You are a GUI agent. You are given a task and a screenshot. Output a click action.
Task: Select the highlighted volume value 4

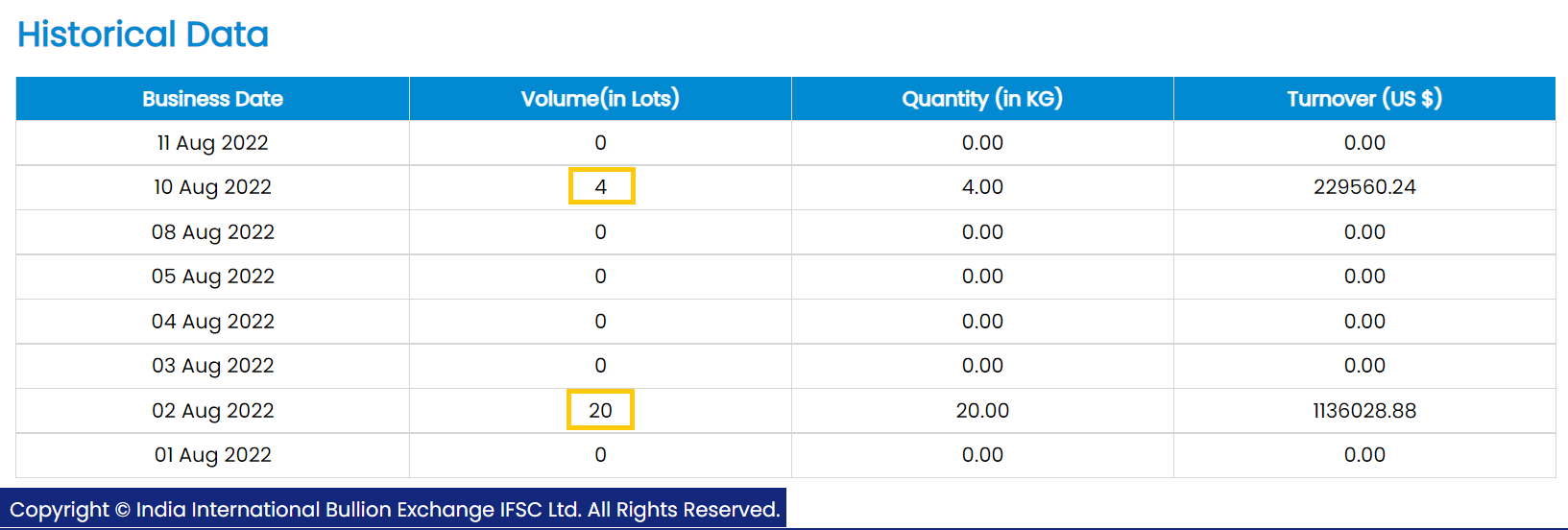coord(601,186)
